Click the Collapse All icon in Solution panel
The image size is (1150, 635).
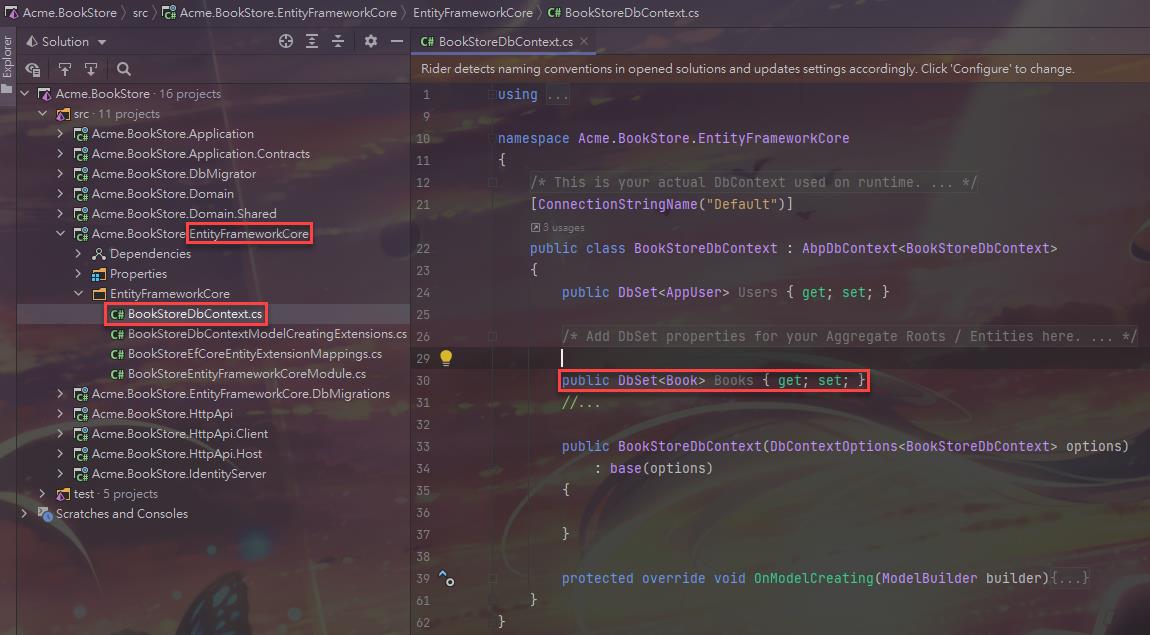(338, 41)
